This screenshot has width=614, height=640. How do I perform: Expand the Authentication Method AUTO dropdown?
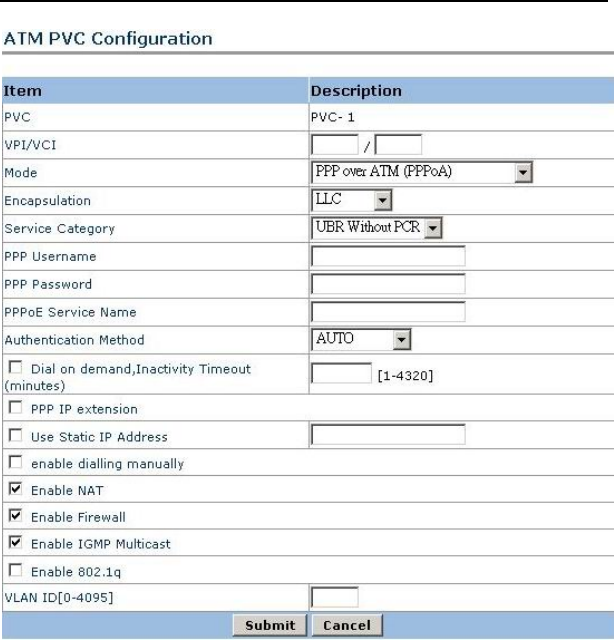point(362,340)
